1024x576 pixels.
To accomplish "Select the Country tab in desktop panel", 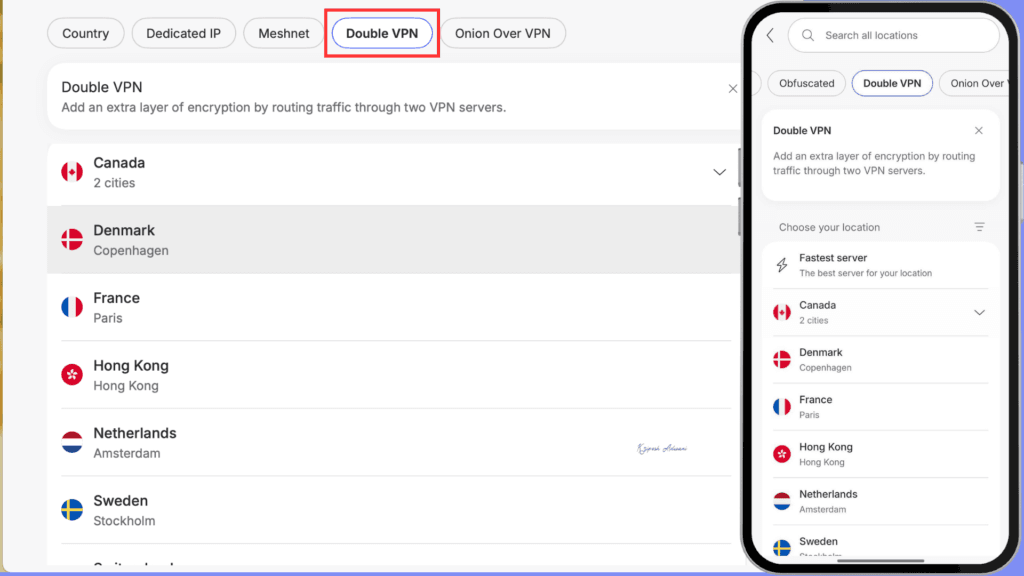I will pyautogui.click(x=86, y=33).
